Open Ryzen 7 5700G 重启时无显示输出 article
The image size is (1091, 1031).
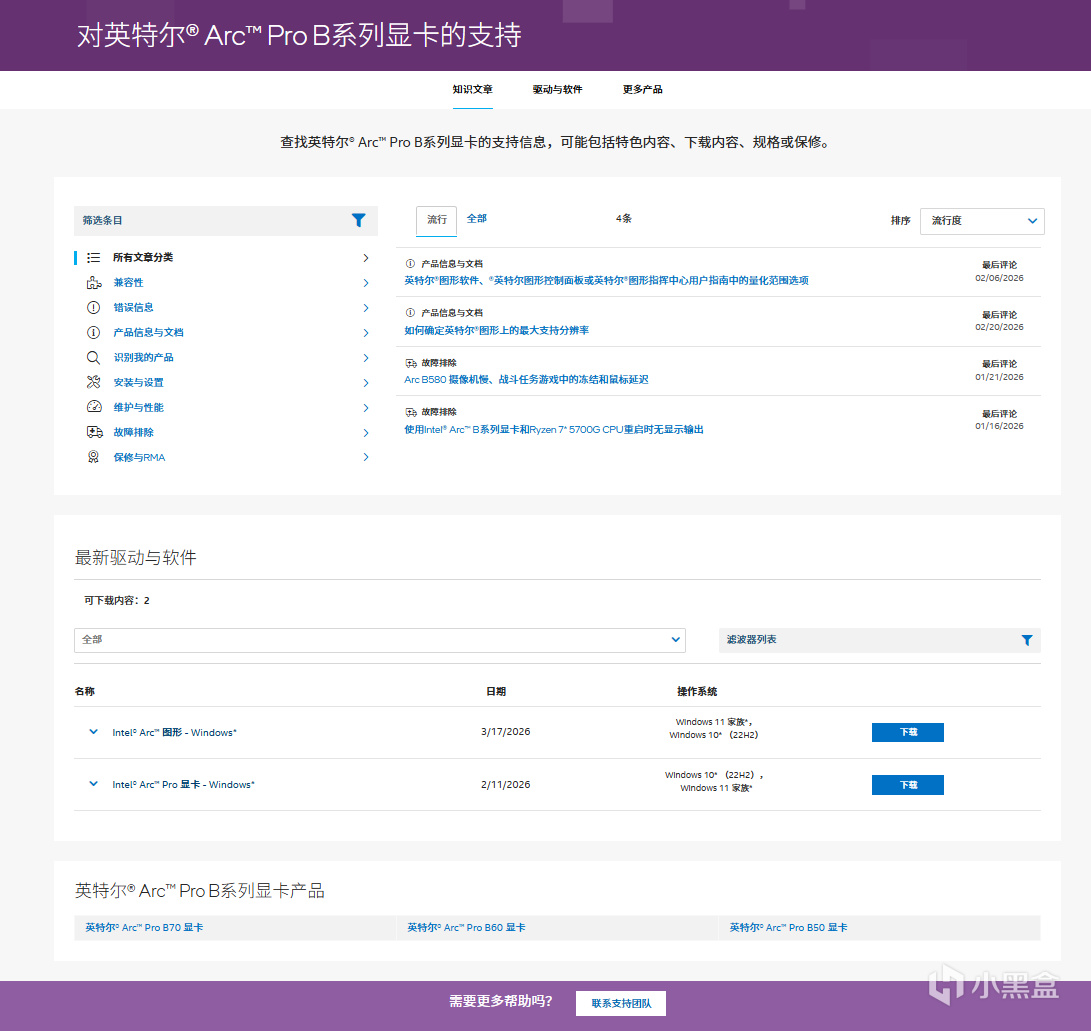click(554, 430)
